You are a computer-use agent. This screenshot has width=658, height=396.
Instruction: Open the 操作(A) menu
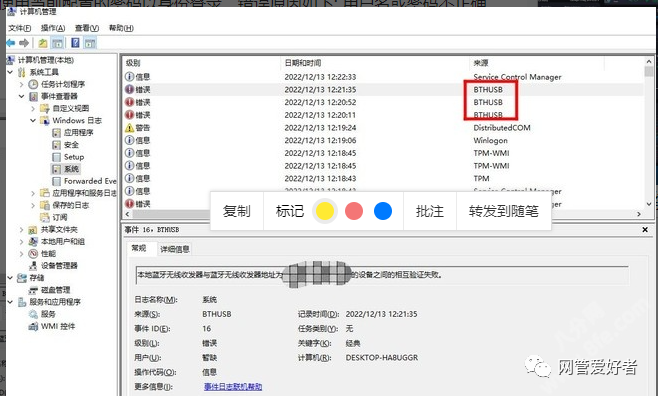pos(53,28)
